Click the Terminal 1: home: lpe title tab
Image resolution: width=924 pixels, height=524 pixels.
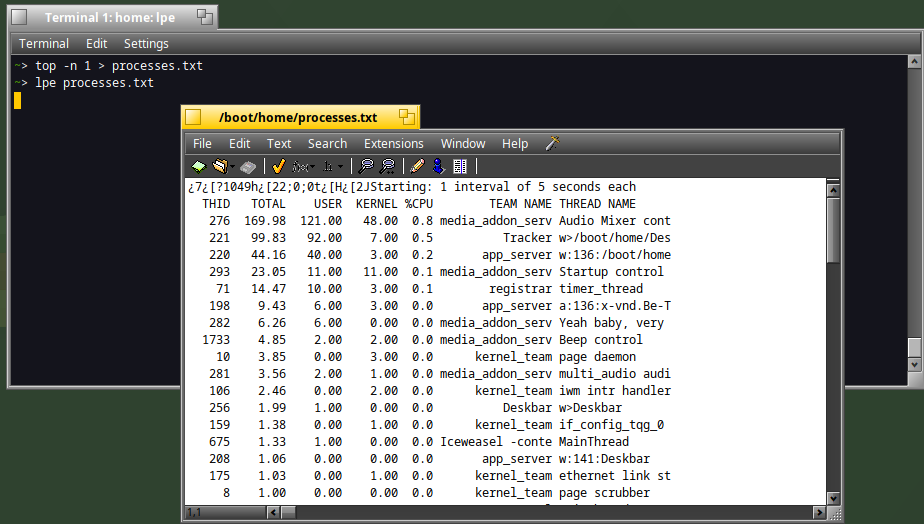[x=110, y=17]
